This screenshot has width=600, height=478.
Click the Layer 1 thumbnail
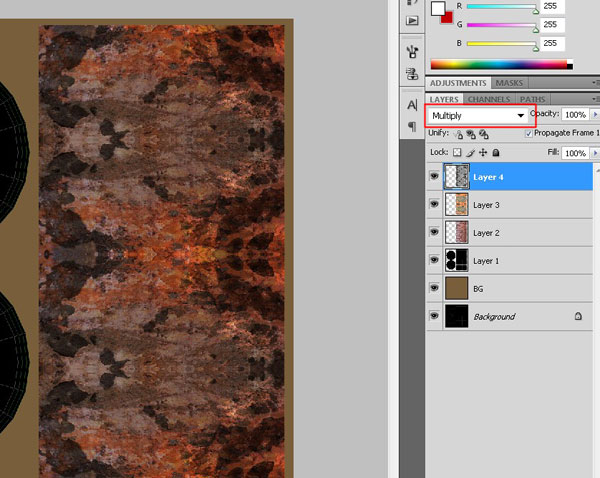point(456,260)
